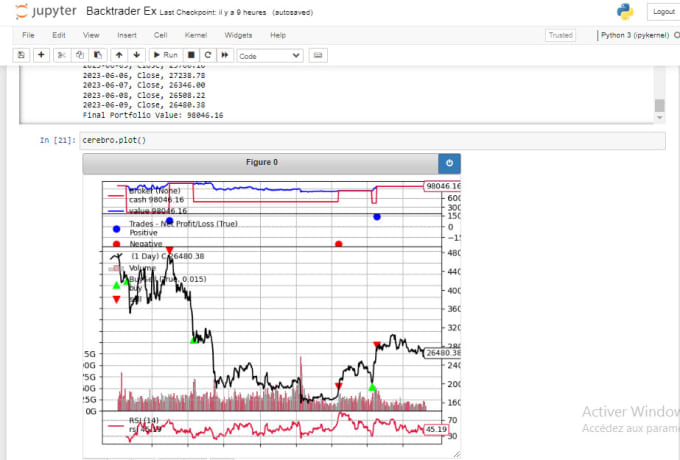Viewport: 680px width, 460px height.
Task: Restart kernel and run all cells icon
Action: click(225, 55)
